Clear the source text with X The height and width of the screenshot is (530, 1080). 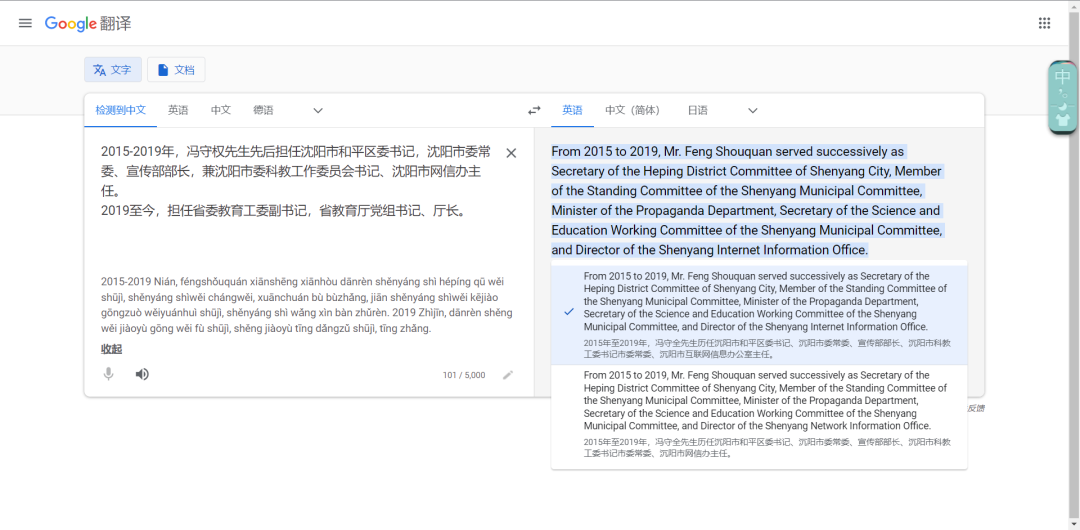click(x=511, y=153)
